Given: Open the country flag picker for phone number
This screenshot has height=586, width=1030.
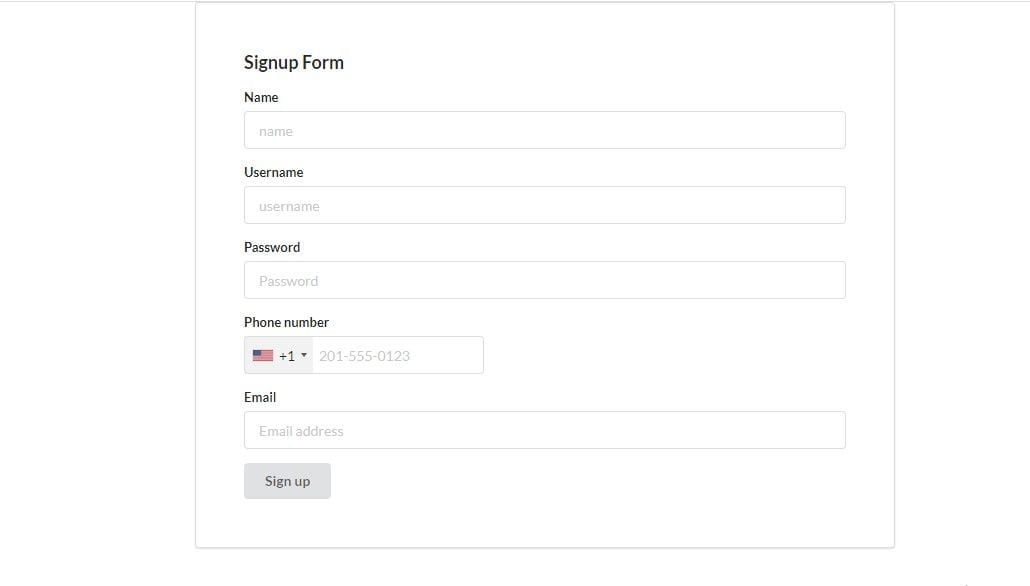Looking at the screenshot, I should click(x=278, y=354).
